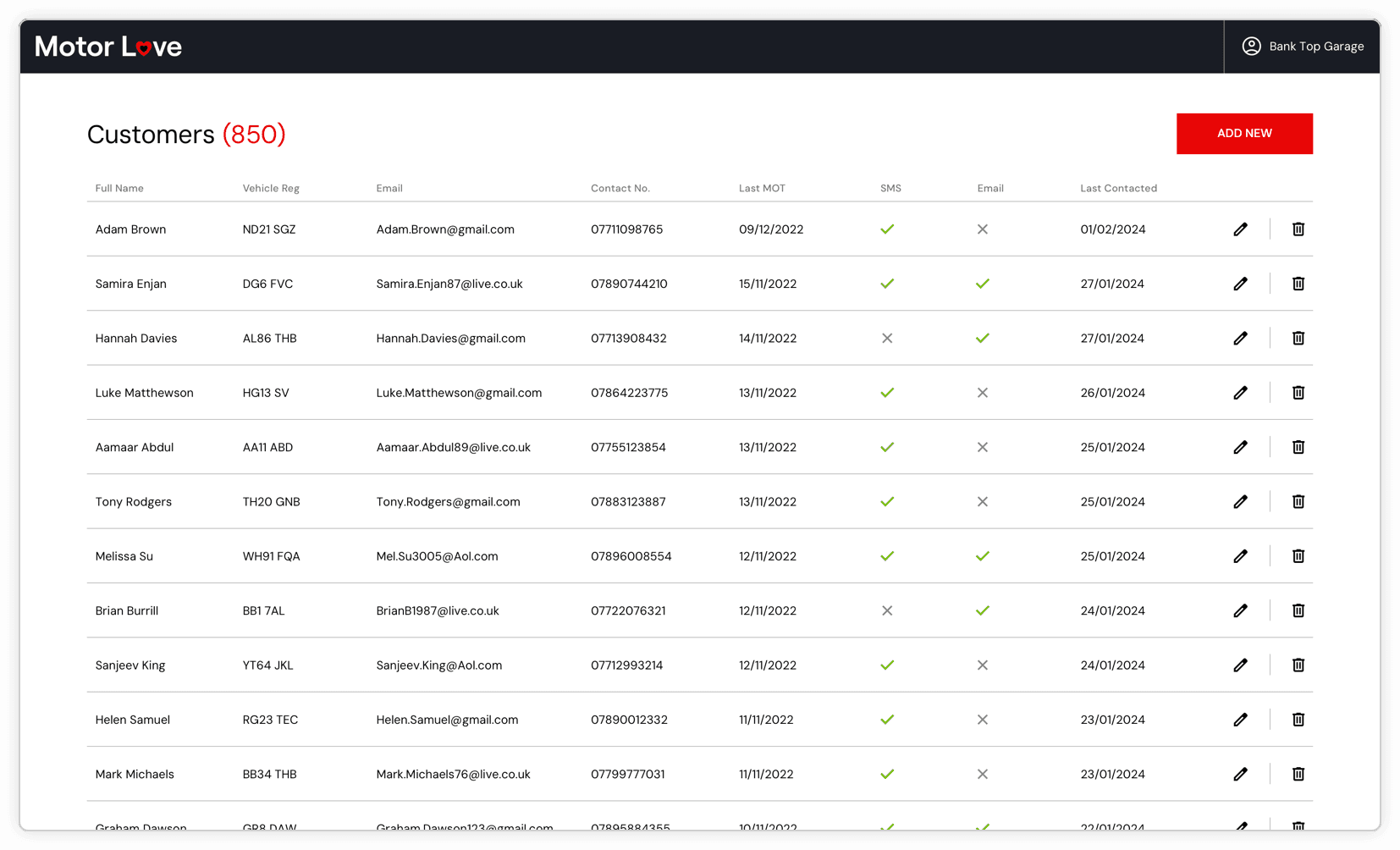Sort customers by Full Name
Screen dimensions: 1400x850
(x=119, y=188)
